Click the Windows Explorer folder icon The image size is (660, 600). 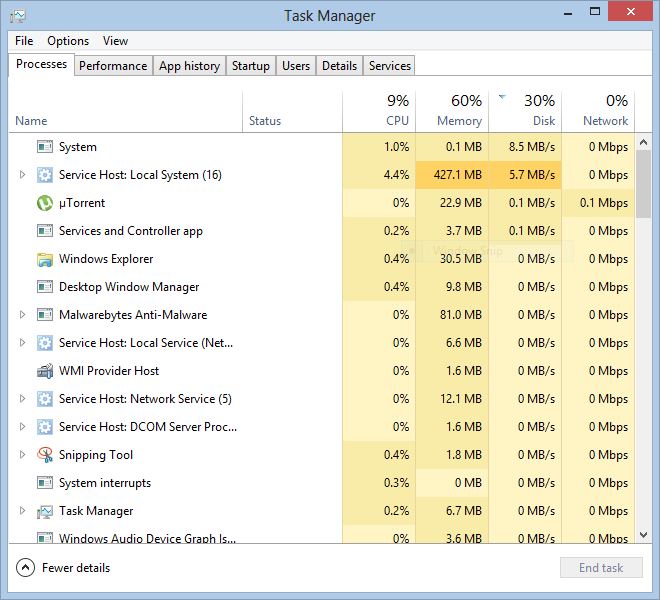tap(44, 259)
